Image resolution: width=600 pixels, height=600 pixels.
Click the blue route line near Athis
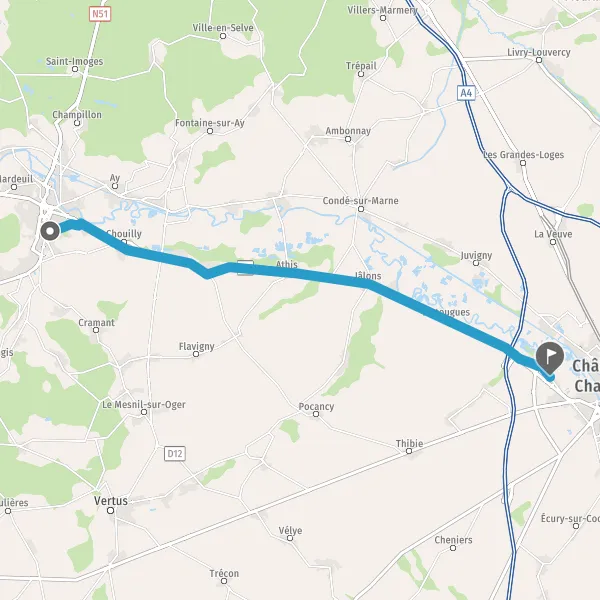pos(291,272)
